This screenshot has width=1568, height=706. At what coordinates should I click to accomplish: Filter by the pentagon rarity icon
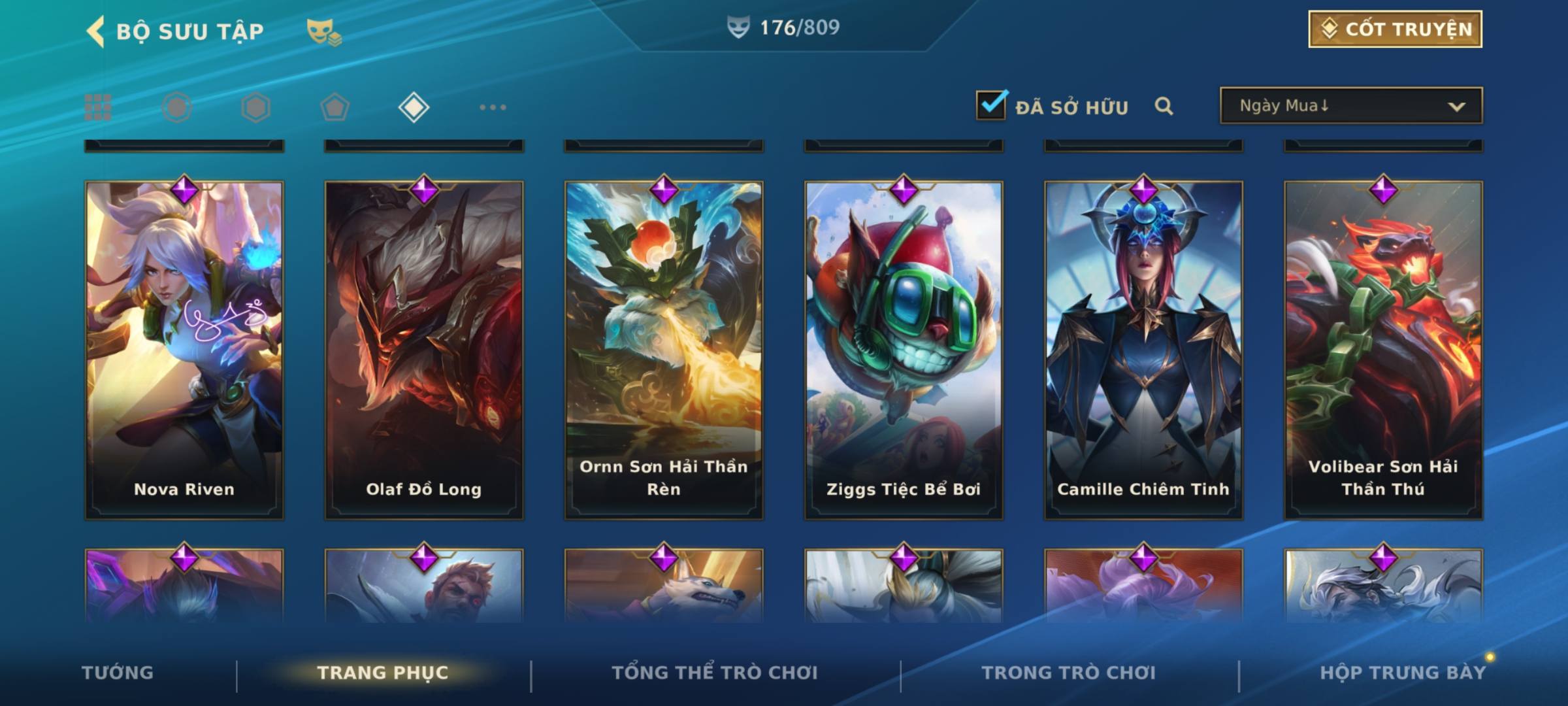tap(335, 107)
